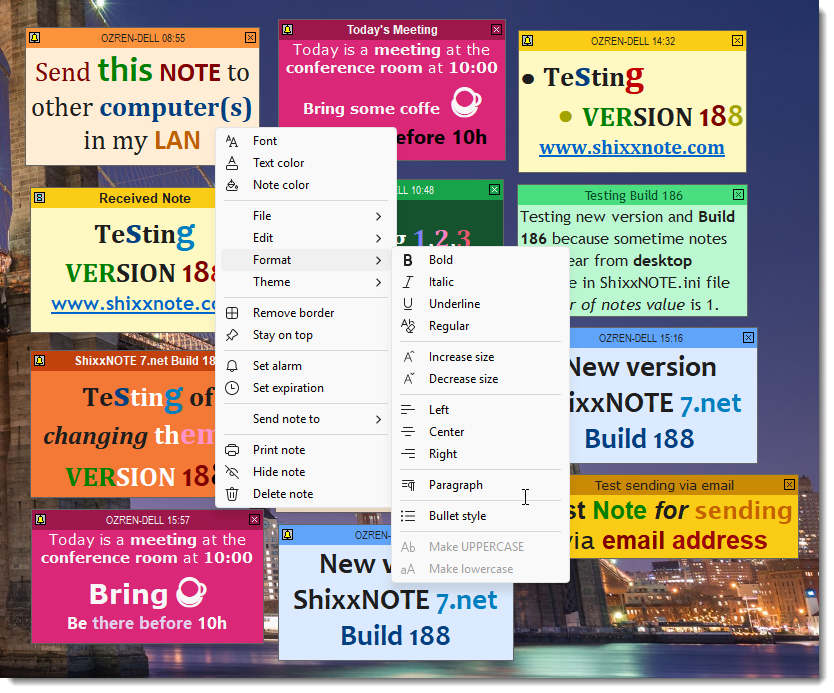834x693 pixels.
Task: Select Stay on top option
Action: pyautogui.click(x=306, y=335)
